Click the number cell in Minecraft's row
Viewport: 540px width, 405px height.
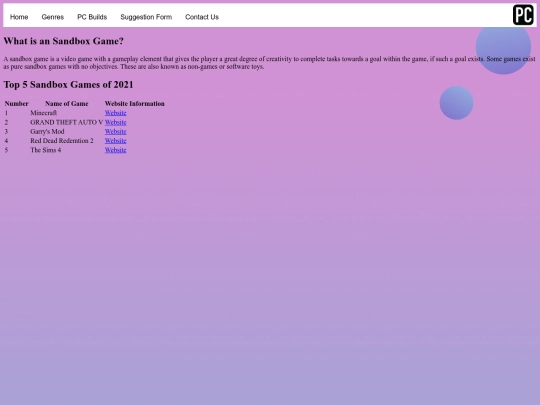tap(6, 113)
